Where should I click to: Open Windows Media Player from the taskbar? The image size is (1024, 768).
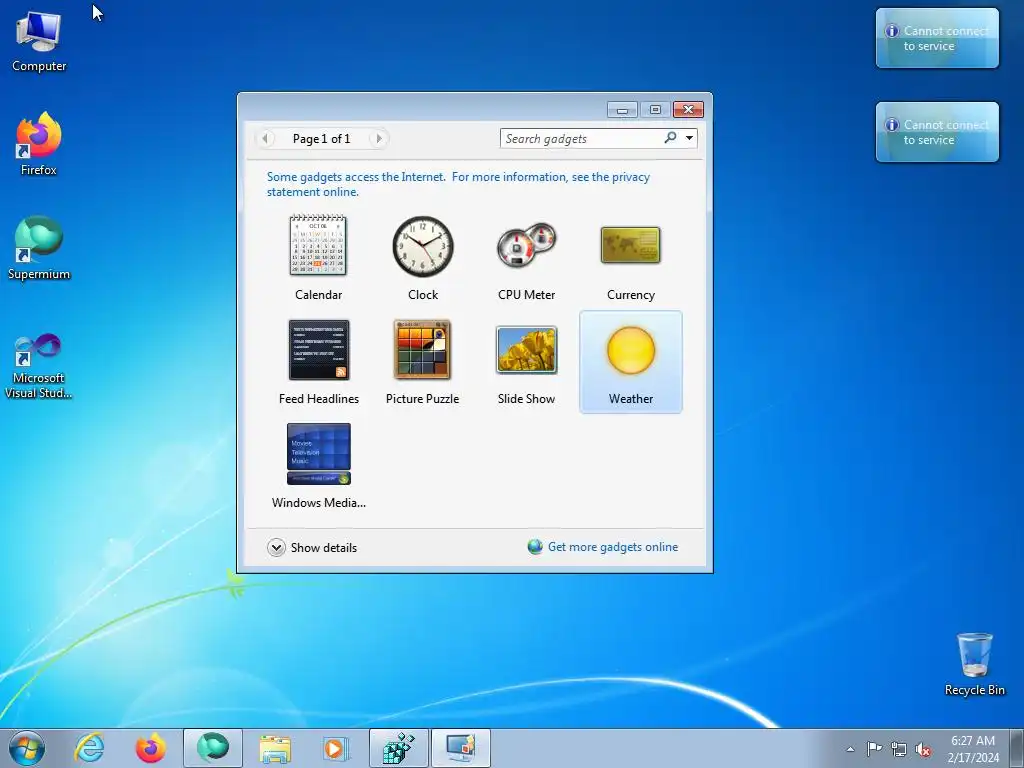coord(336,748)
